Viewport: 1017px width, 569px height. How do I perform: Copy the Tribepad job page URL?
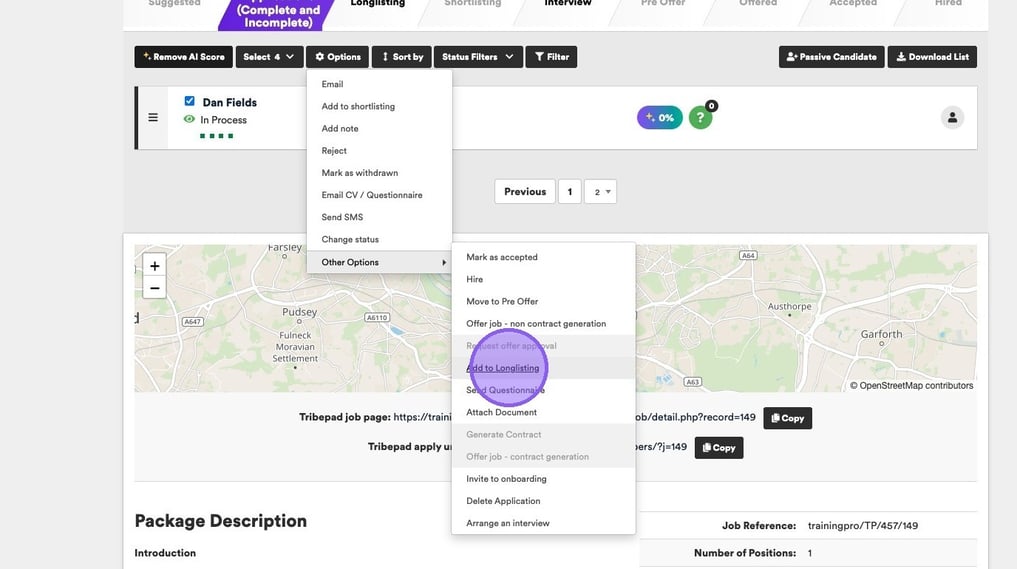tap(786, 418)
